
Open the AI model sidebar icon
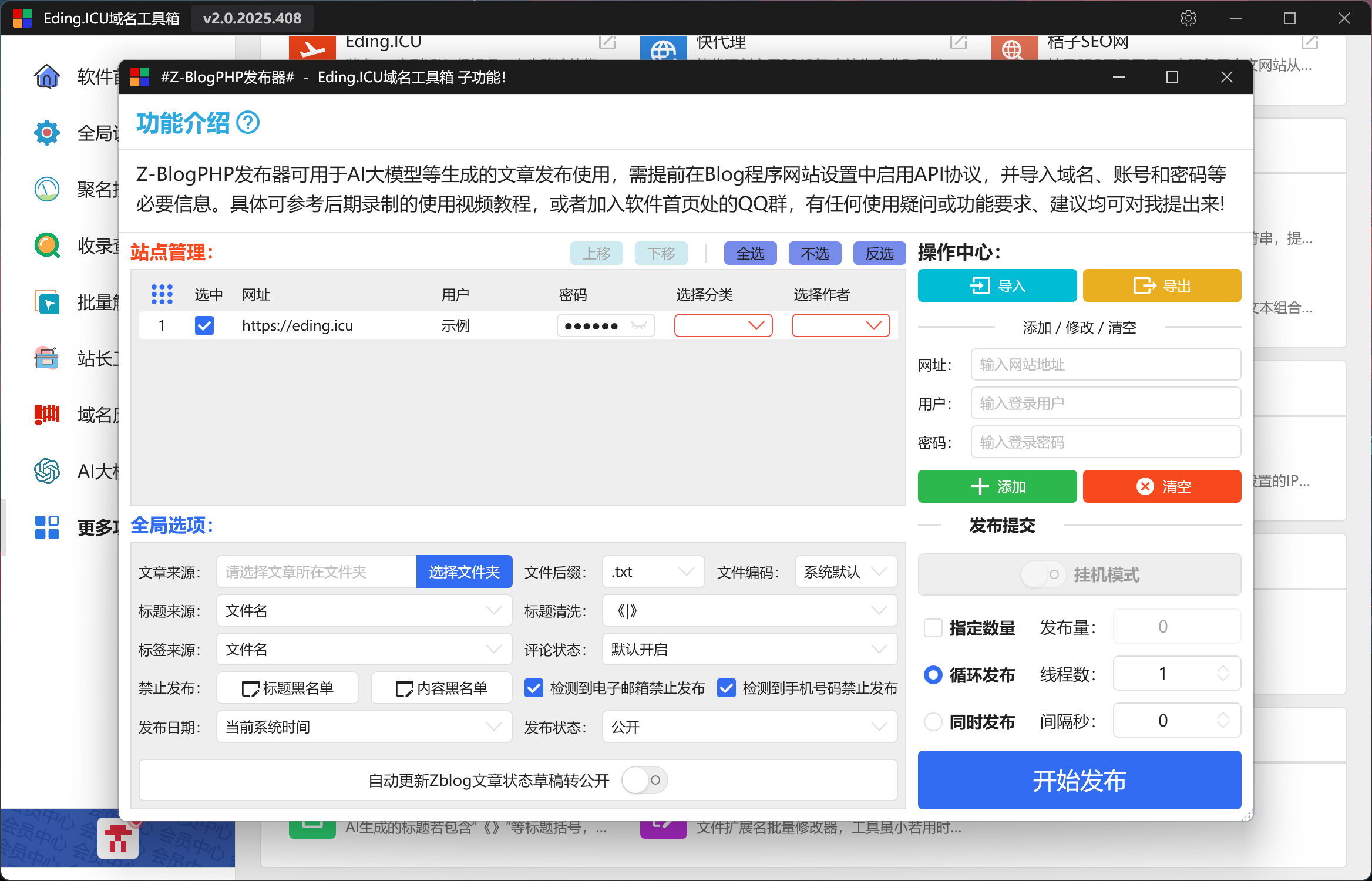(47, 471)
